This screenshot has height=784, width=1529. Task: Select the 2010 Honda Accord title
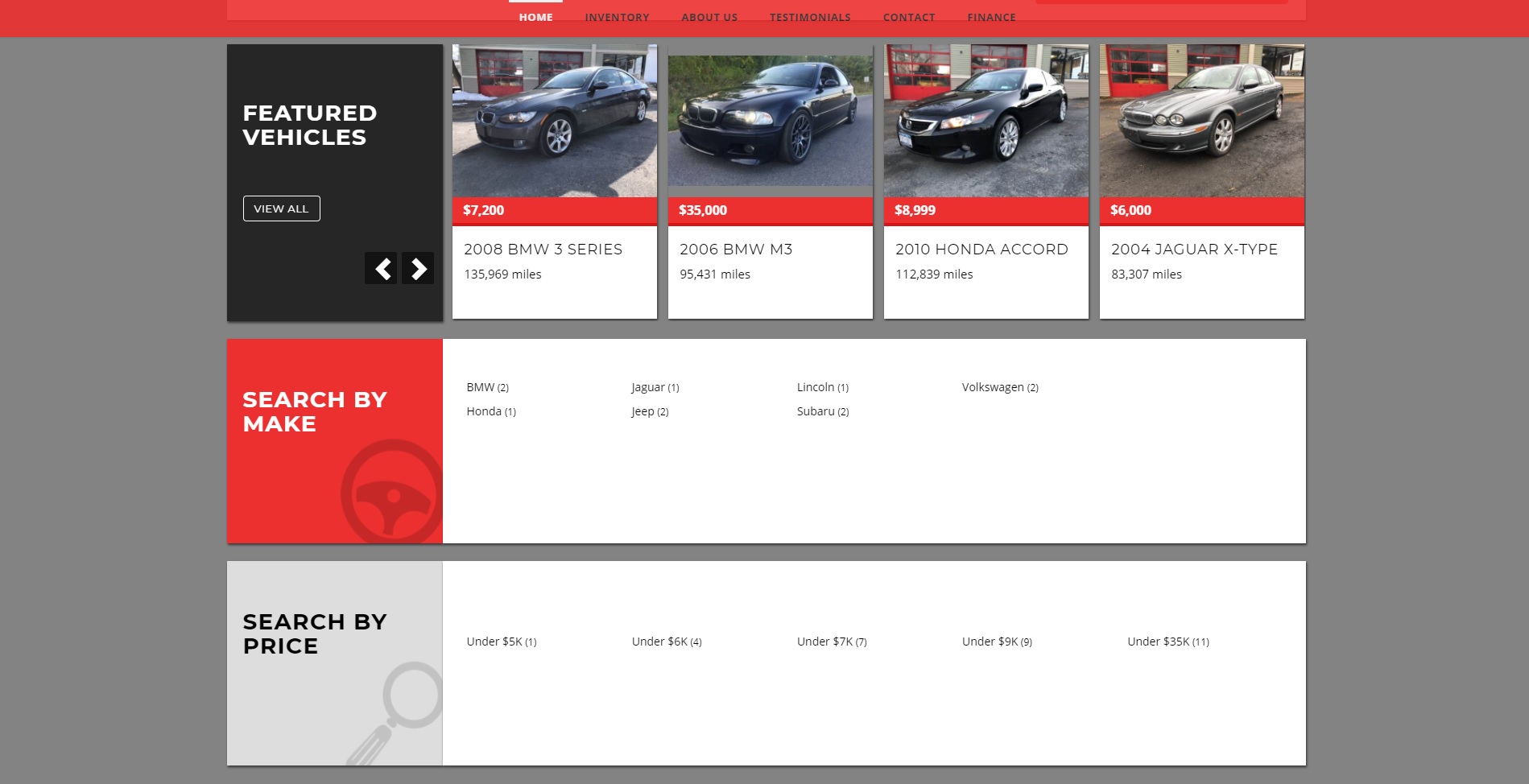click(981, 250)
